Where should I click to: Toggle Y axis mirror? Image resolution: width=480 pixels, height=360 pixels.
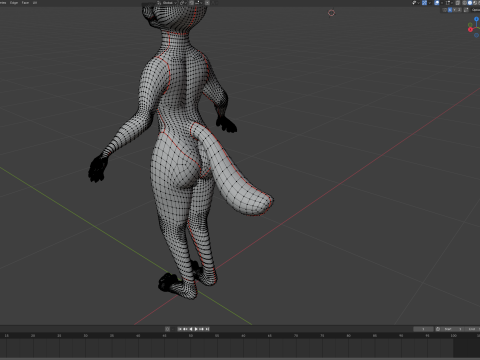455,10
